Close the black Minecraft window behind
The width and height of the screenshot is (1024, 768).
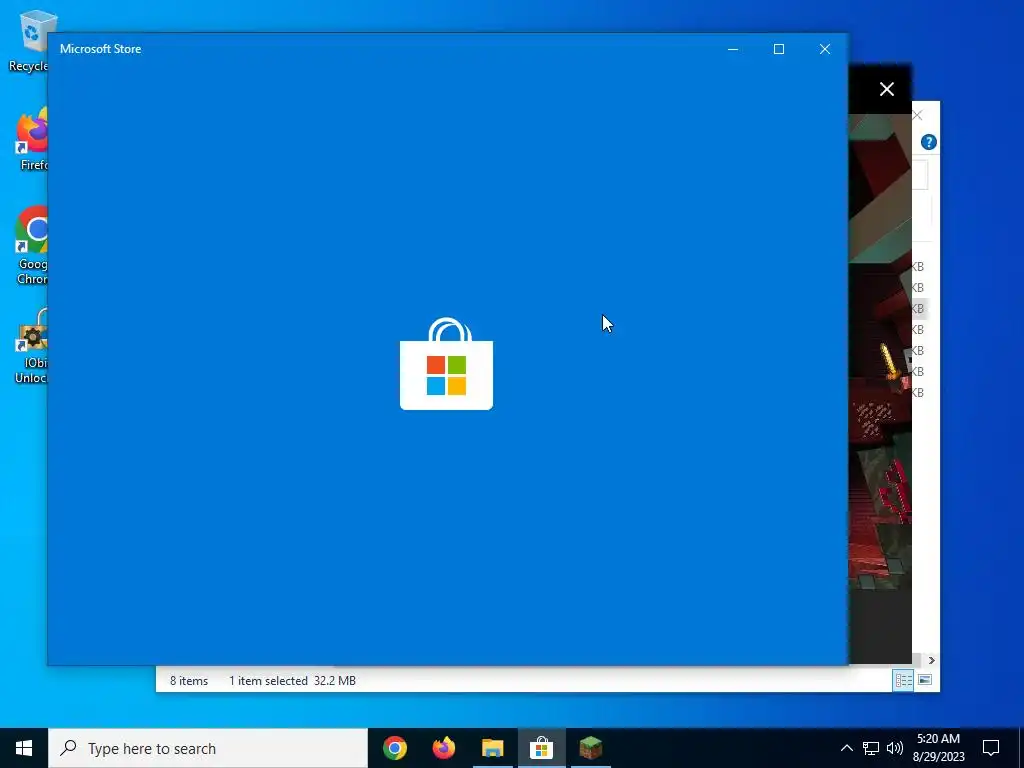click(x=886, y=89)
